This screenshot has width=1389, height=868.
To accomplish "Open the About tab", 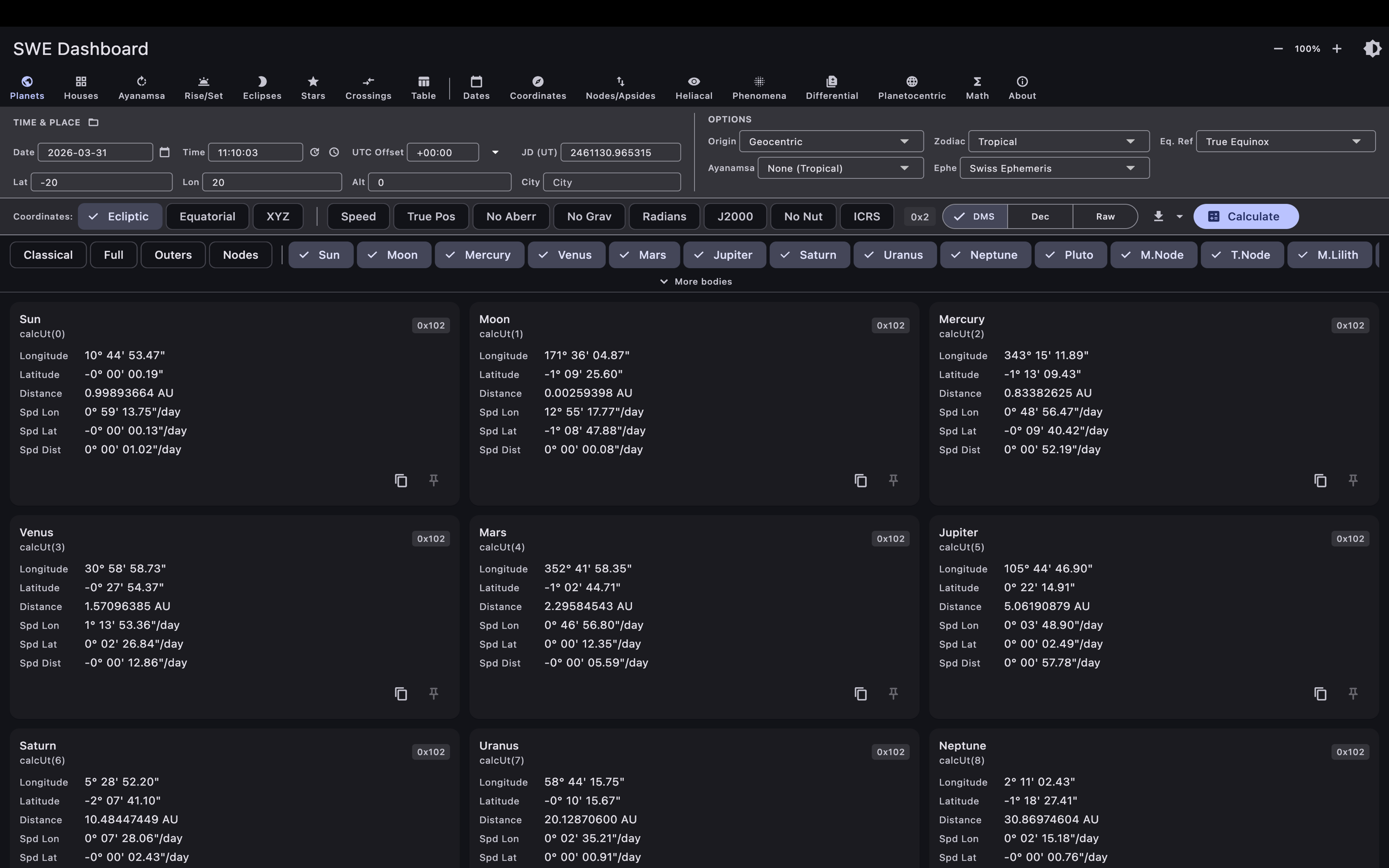I will click(1022, 88).
